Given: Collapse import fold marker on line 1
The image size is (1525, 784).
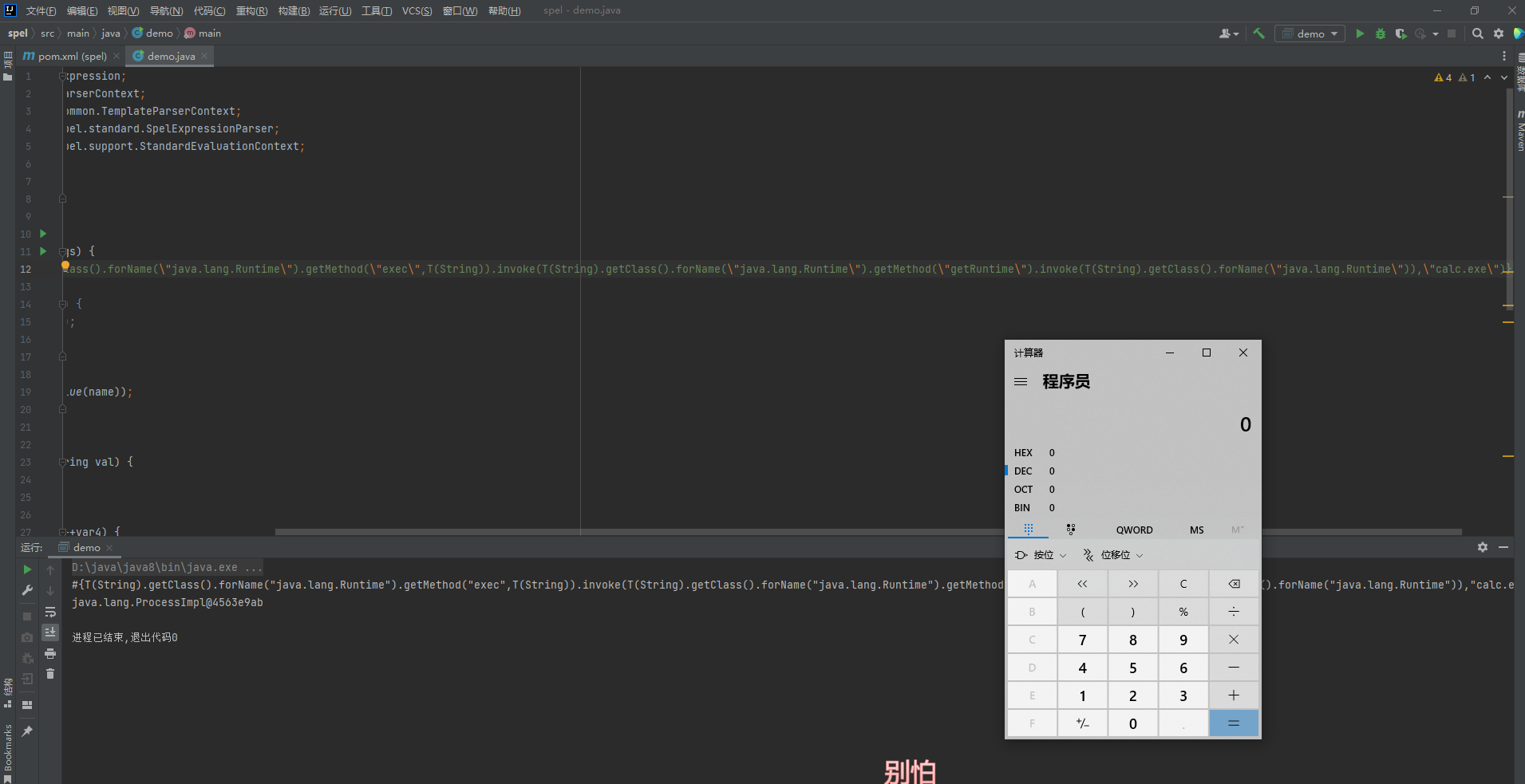Looking at the screenshot, I should coord(63,76).
